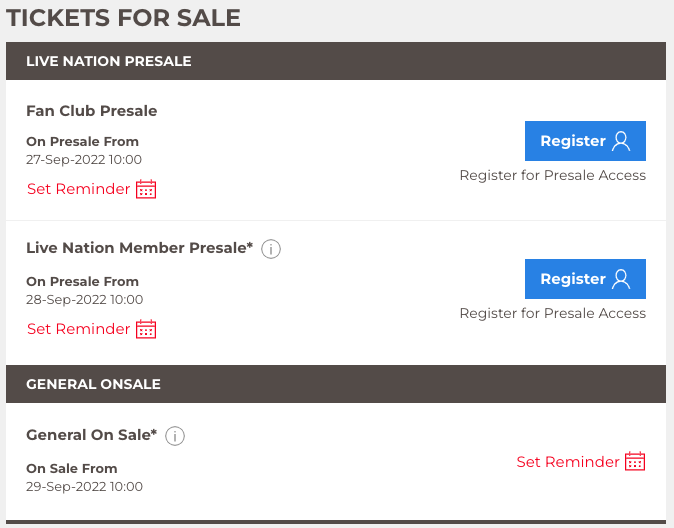The height and width of the screenshot is (528, 674).
Task: Click the calendar icon for General On Sale
Action: click(x=635, y=461)
